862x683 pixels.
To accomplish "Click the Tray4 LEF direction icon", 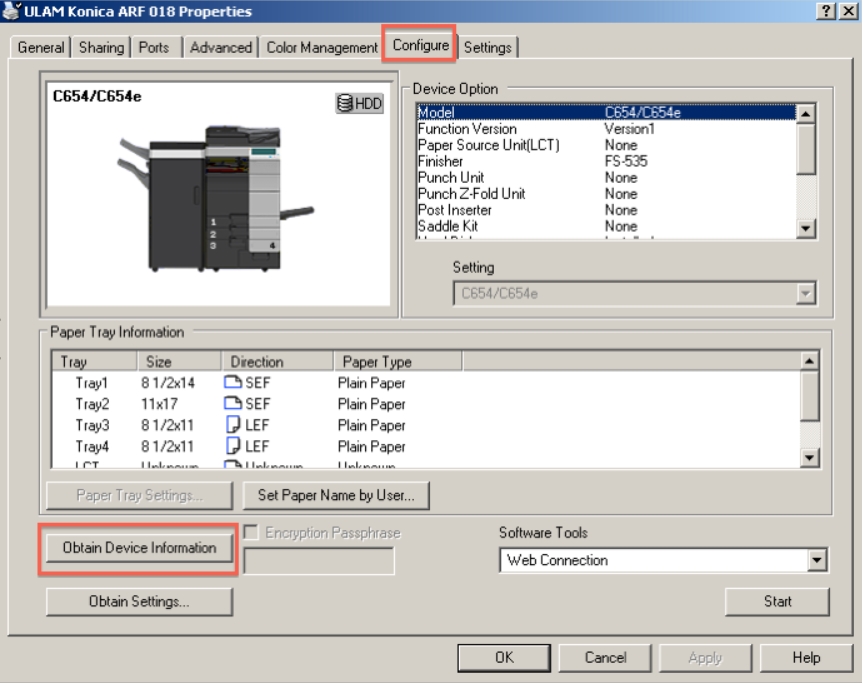I will (233, 446).
